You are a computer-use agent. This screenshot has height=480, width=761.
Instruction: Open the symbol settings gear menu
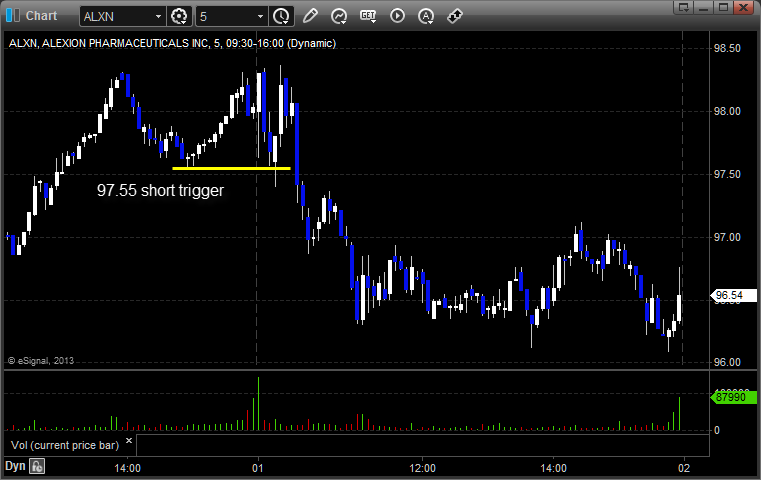[x=179, y=17]
